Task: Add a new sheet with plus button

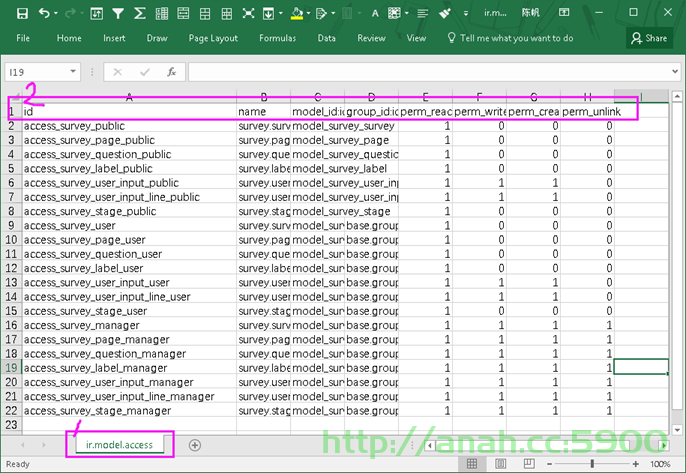Action: pos(195,445)
